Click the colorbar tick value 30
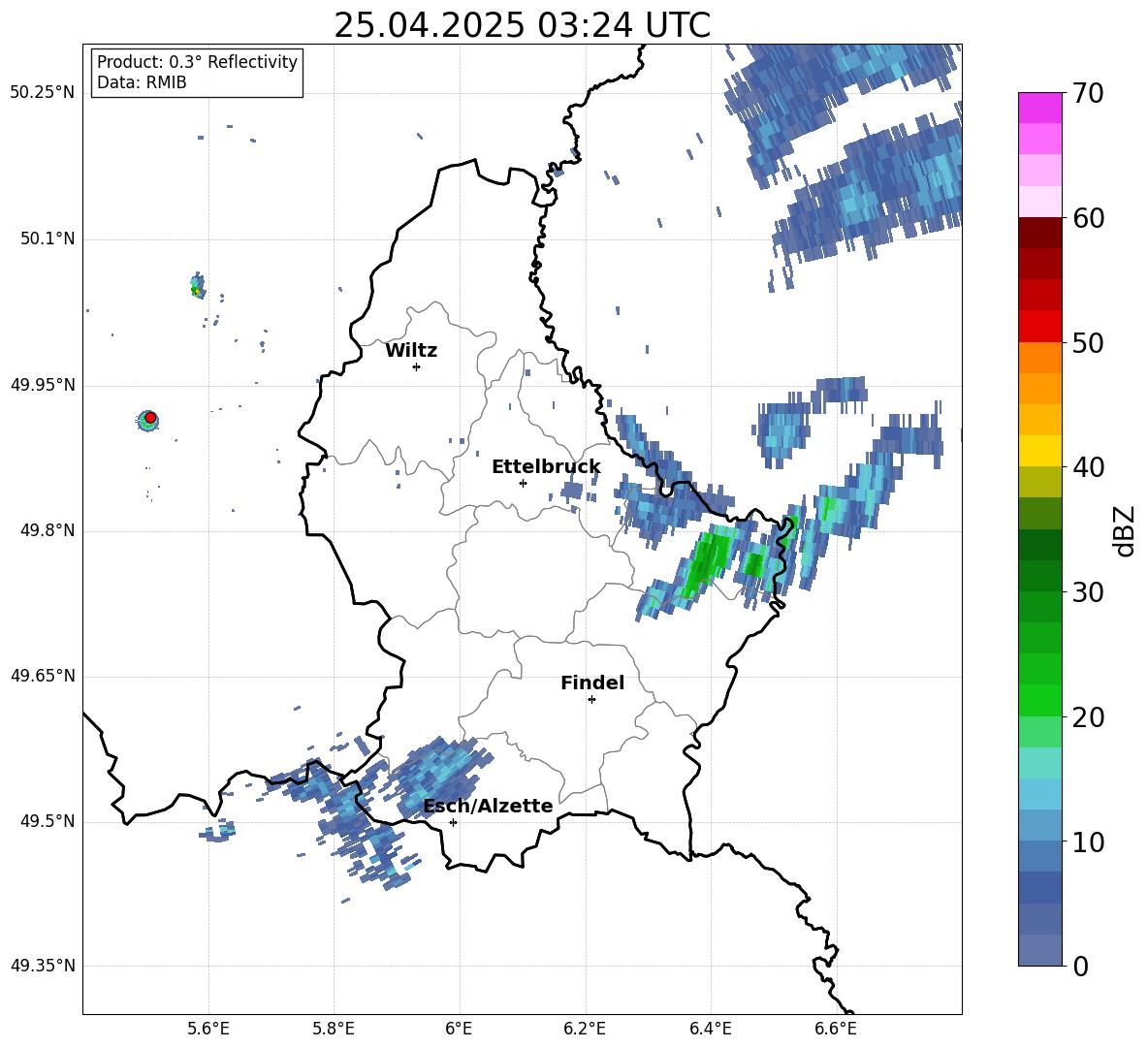 1088,592
